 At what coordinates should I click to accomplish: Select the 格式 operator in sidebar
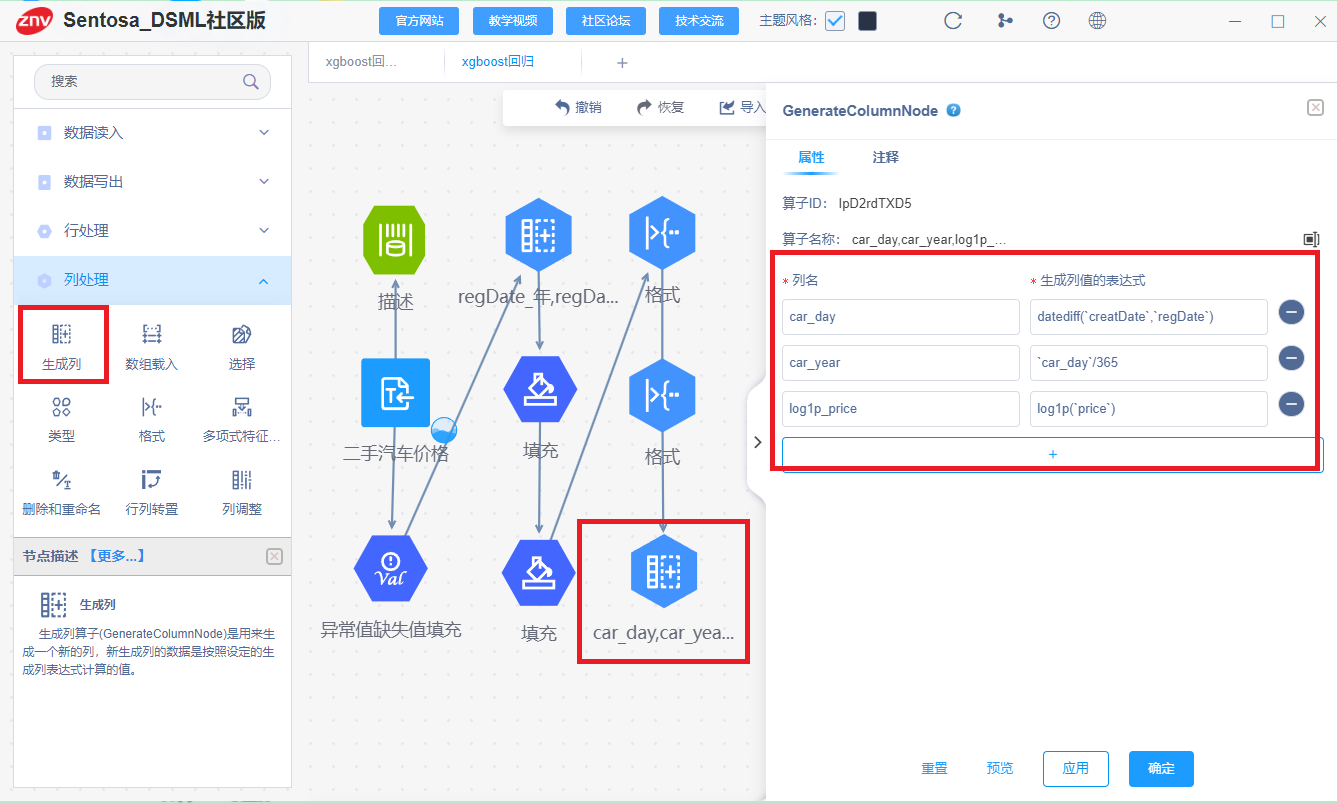151,419
